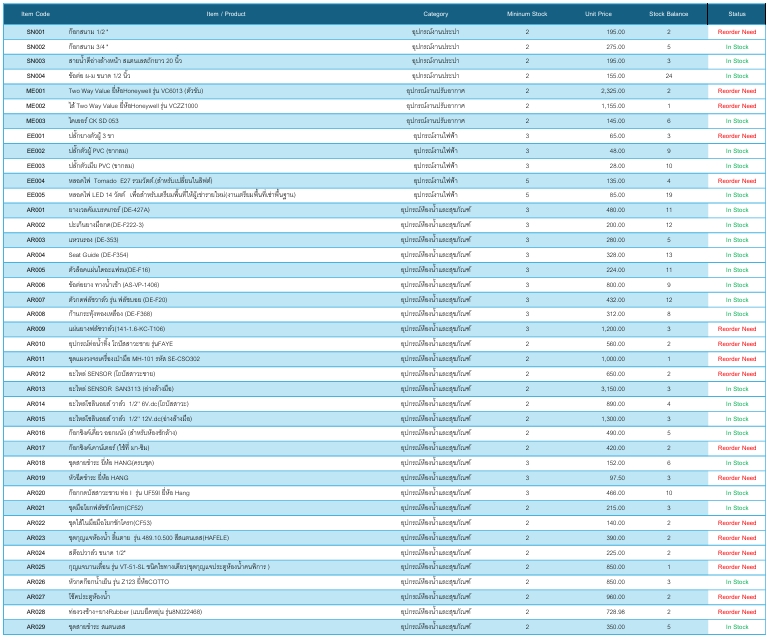Select the "Stock Balance" column header

pyautogui.click(x=669, y=14)
